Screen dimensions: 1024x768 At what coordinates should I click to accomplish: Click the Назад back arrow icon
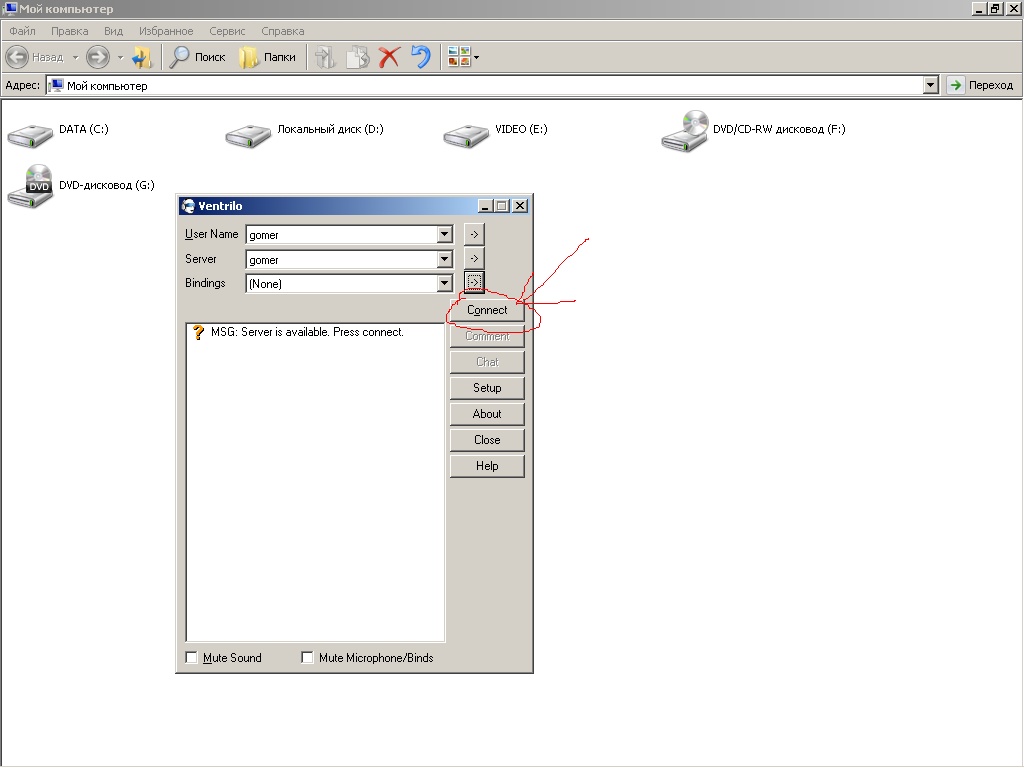(x=17, y=57)
